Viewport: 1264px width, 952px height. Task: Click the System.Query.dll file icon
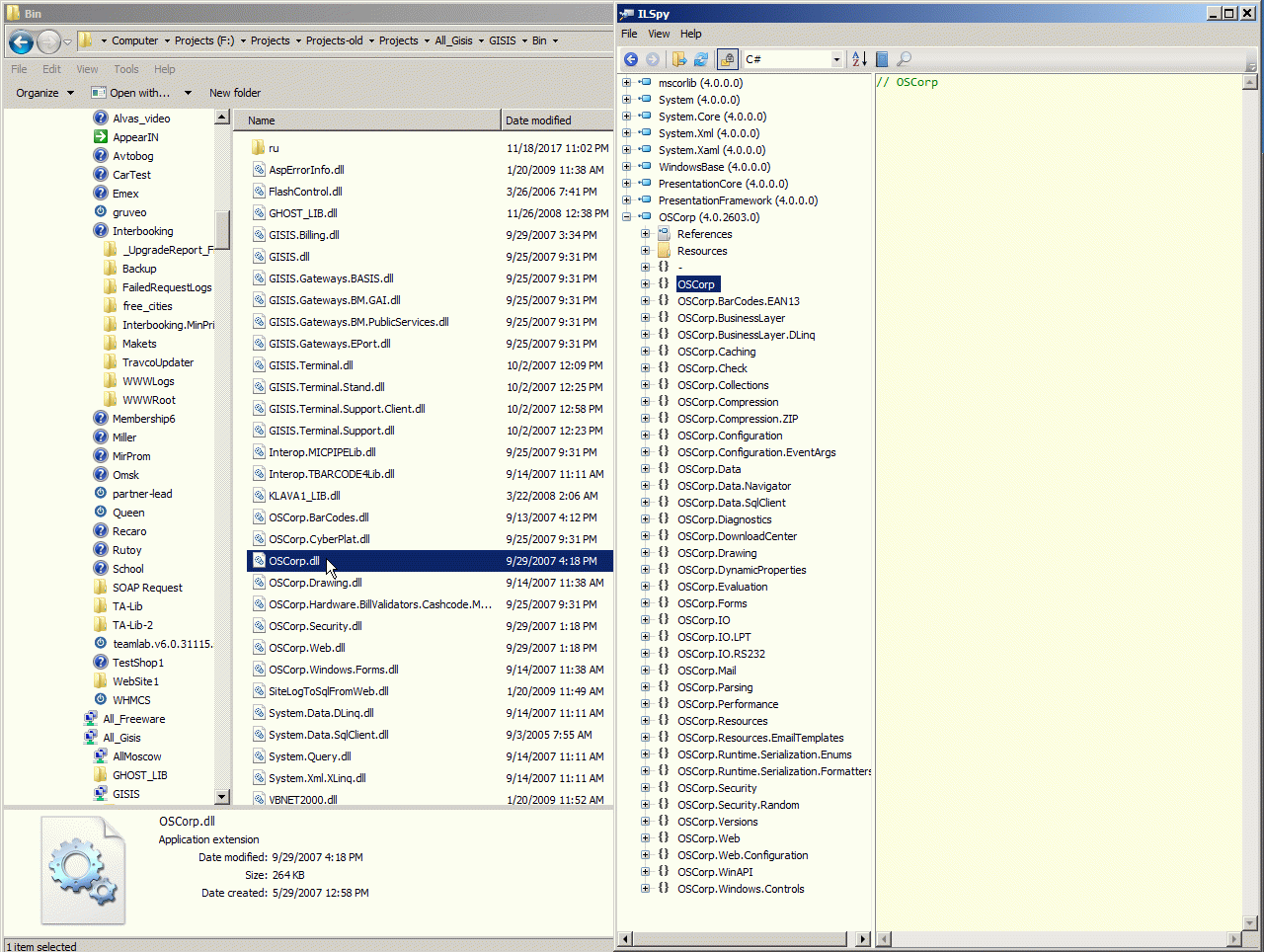pos(259,756)
